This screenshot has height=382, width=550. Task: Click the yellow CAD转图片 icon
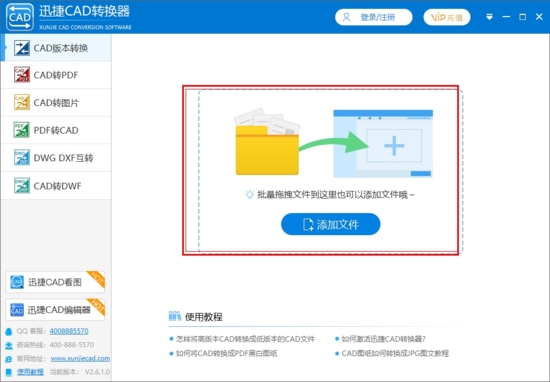[22, 102]
